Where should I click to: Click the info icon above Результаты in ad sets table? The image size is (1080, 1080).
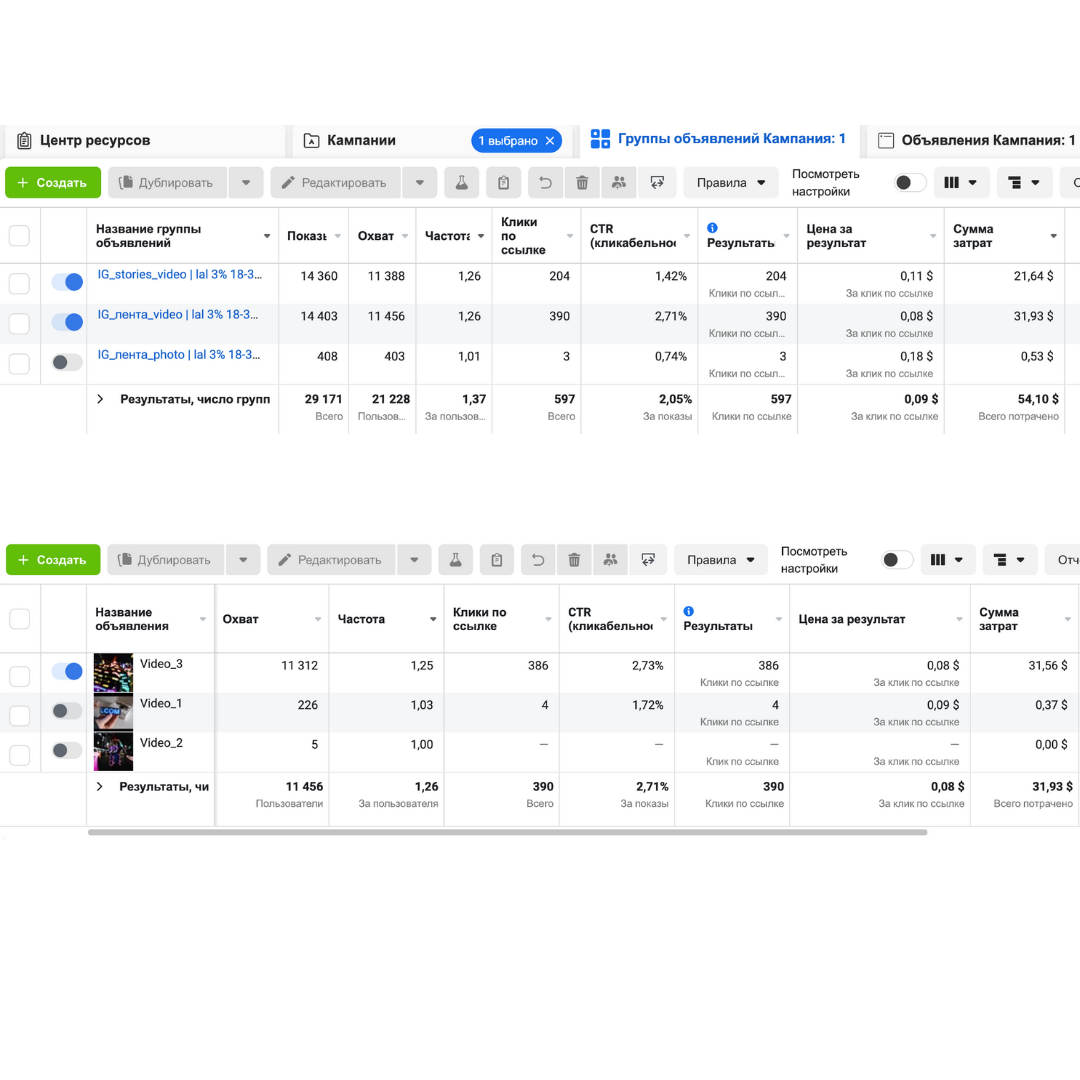coord(712,228)
